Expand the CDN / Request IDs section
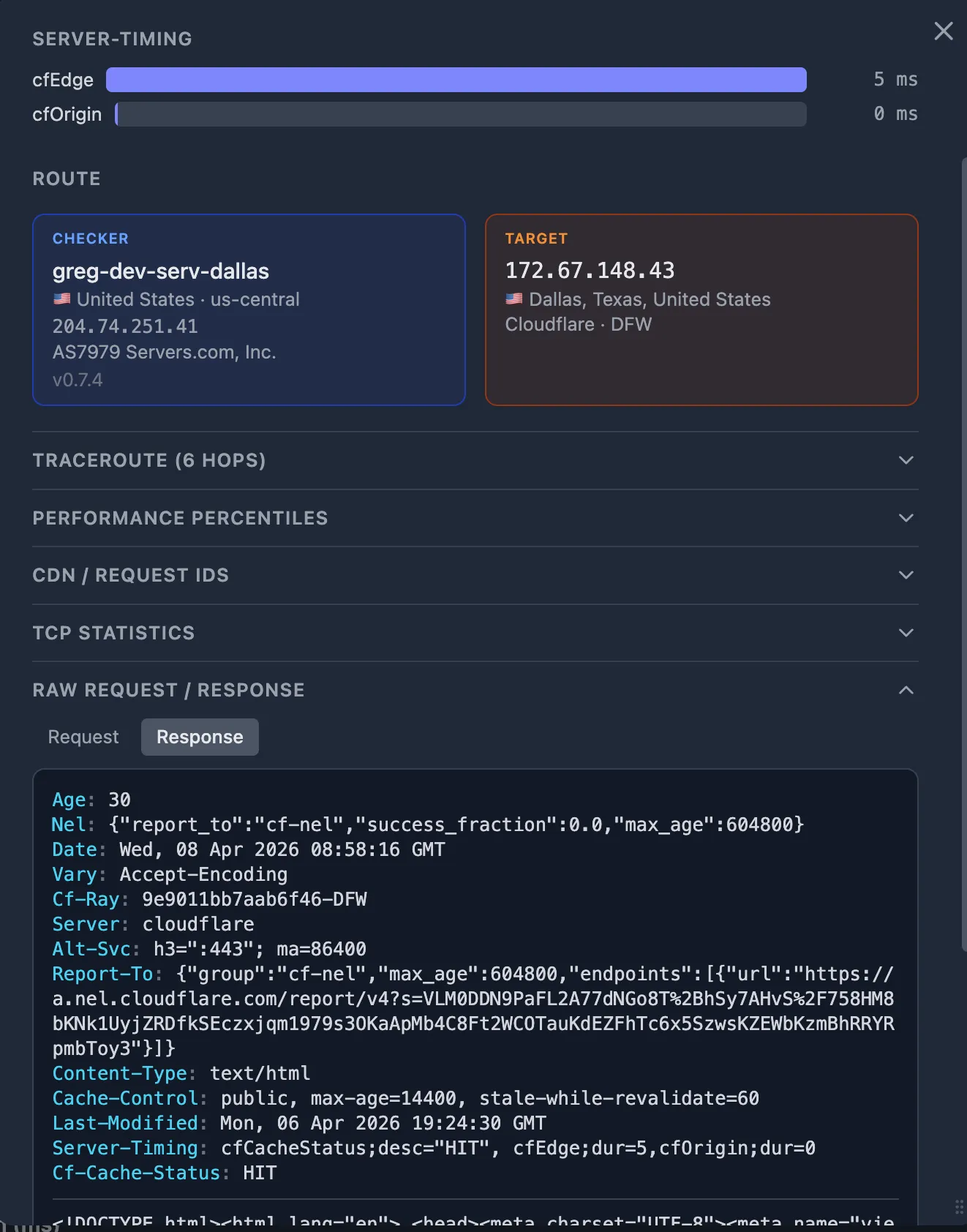 [x=906, y=575]
